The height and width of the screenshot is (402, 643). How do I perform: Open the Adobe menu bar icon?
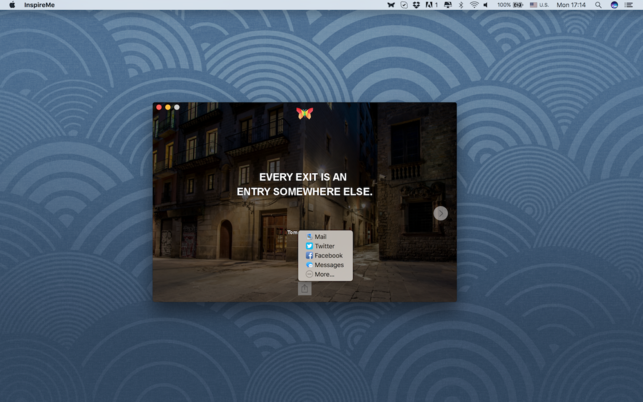tap(431, 5)
